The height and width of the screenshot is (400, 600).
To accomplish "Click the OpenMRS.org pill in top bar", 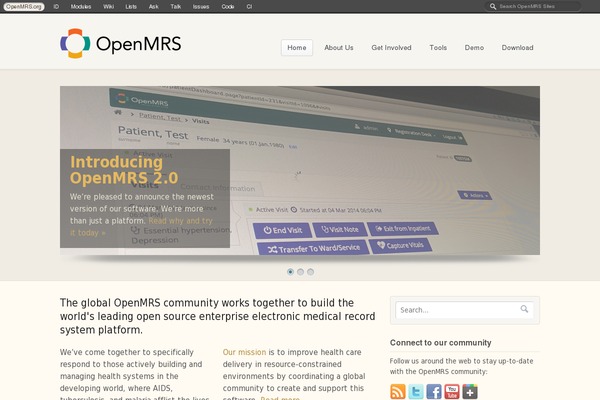I will 24,7.
